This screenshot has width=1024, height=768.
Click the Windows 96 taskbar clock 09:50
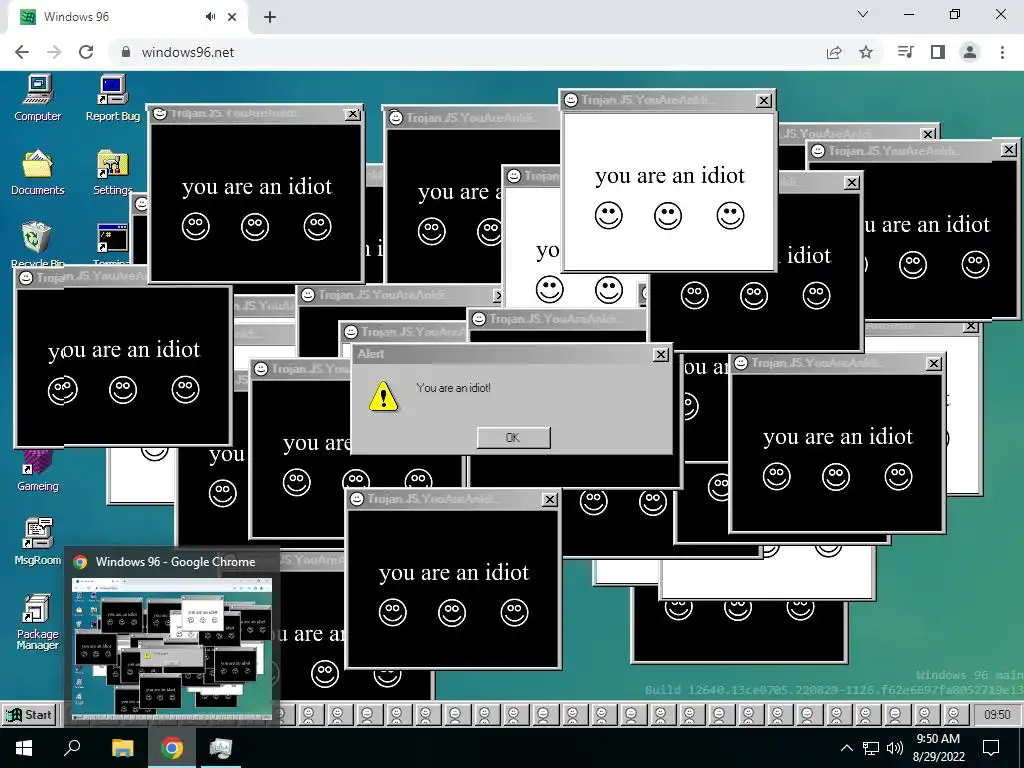[x=997, y=714]
